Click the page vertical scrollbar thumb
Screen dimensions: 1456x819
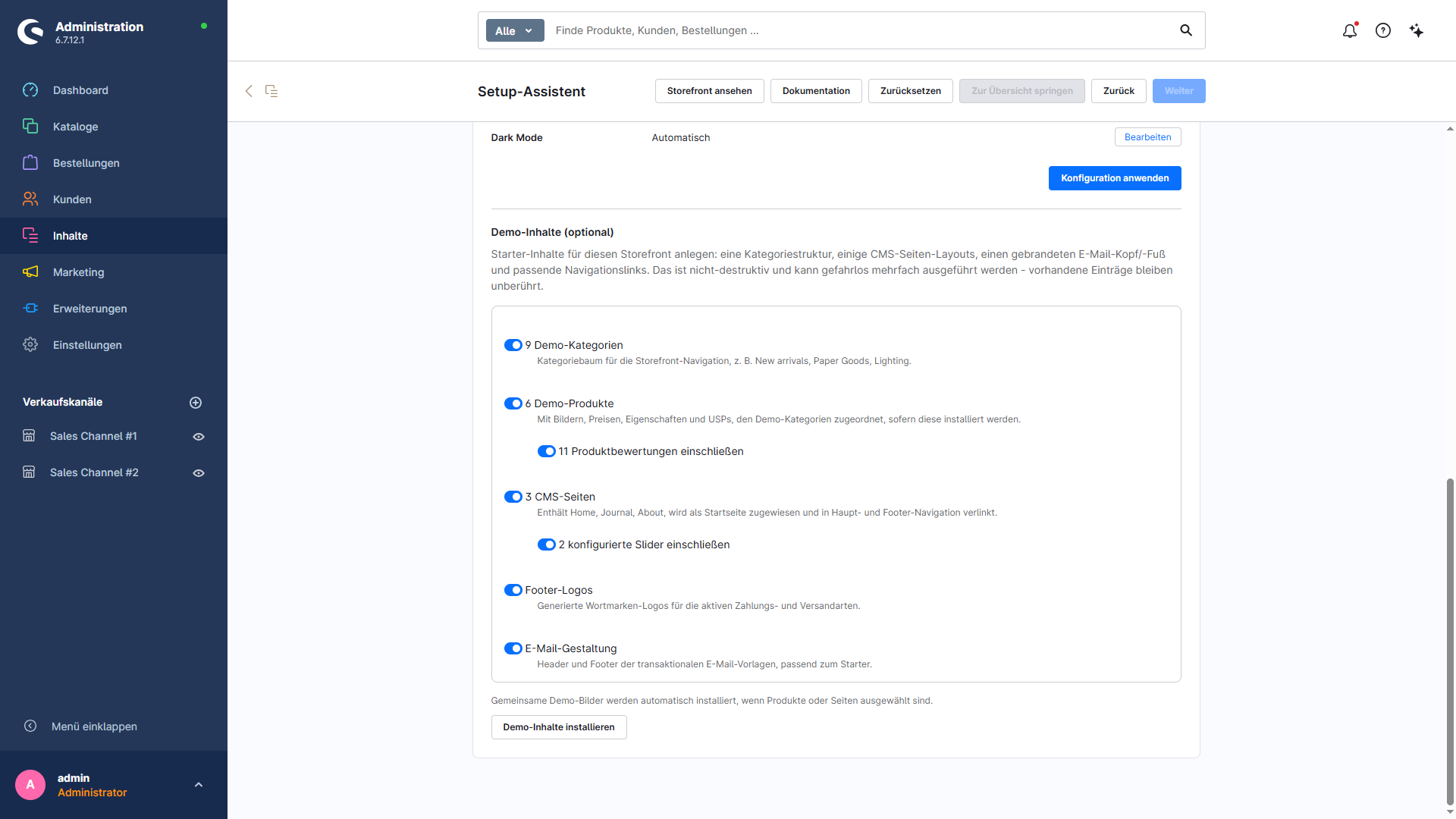click(x=1450, y=642)
